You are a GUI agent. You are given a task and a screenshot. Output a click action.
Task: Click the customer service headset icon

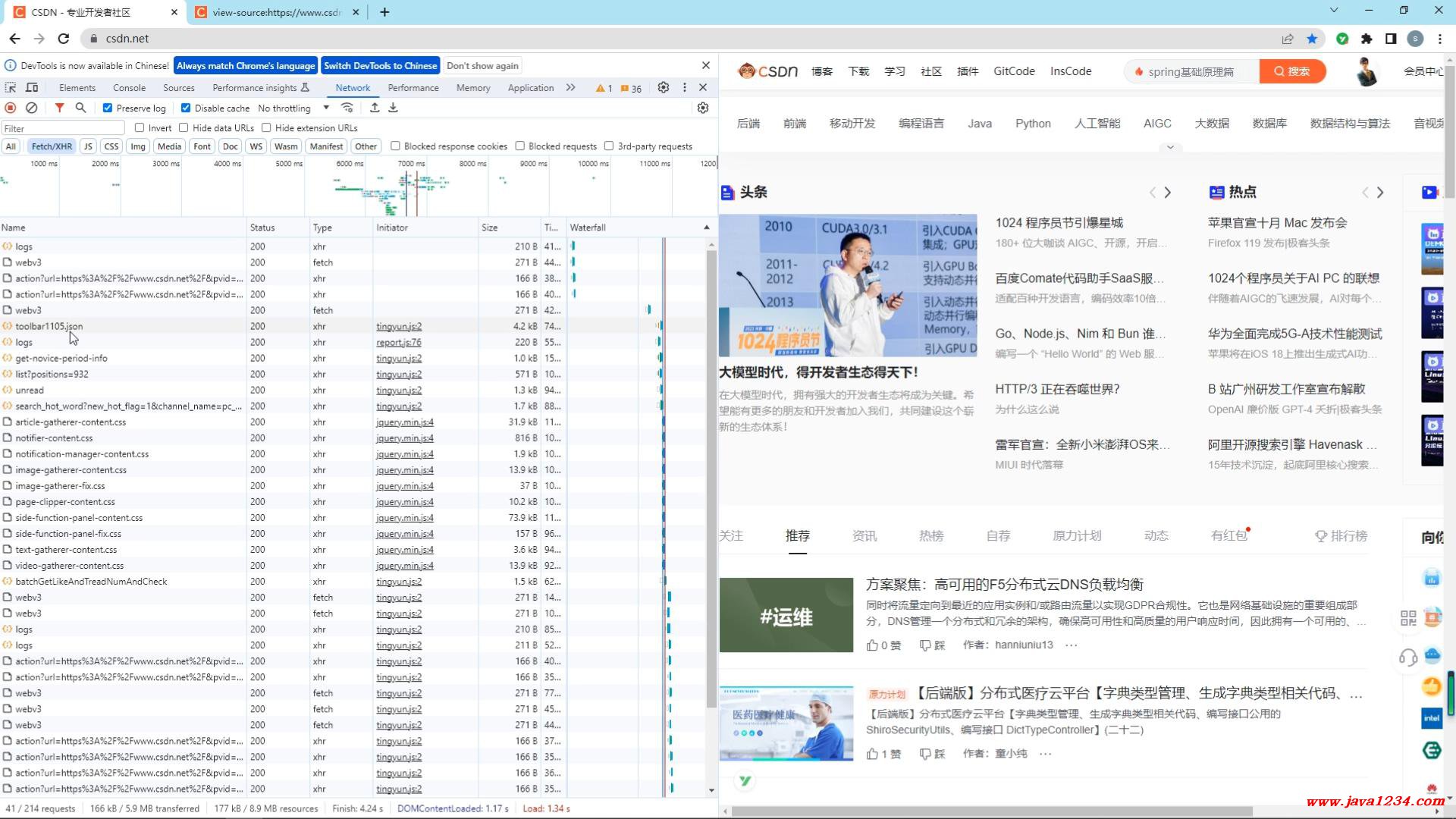click(x=1408, y=657)
